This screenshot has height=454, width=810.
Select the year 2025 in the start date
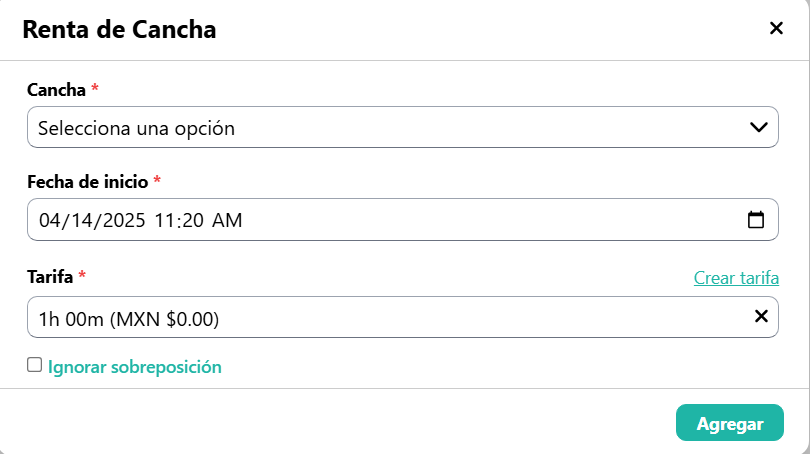click(120, 220)
